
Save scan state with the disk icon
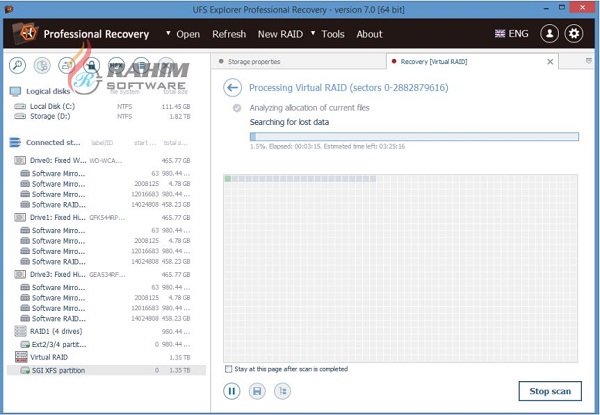click(x=257, y=391)
